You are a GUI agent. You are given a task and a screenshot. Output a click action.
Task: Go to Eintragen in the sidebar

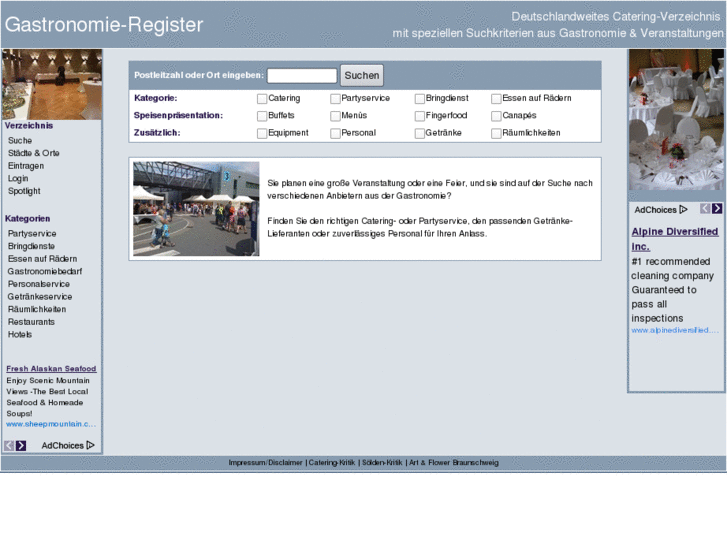pos(26,166)
